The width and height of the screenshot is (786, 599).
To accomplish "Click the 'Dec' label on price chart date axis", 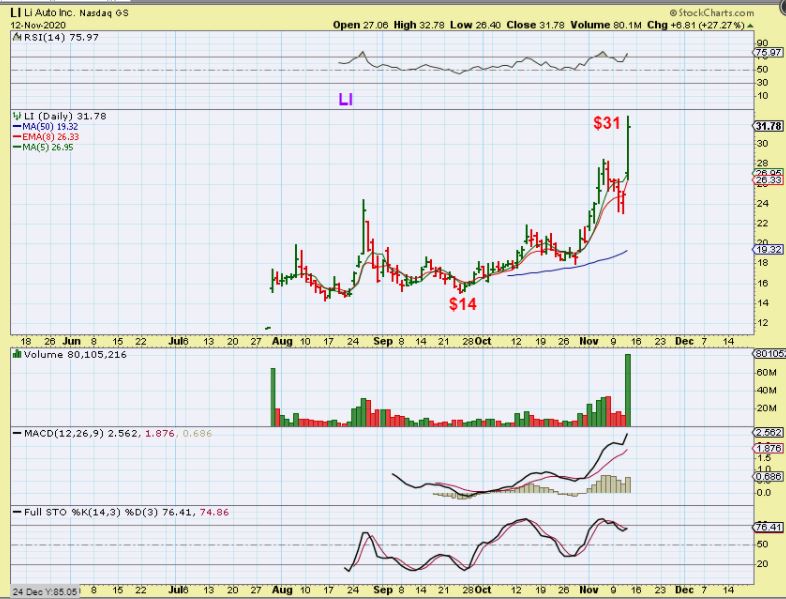I will [x=684, y=341].
